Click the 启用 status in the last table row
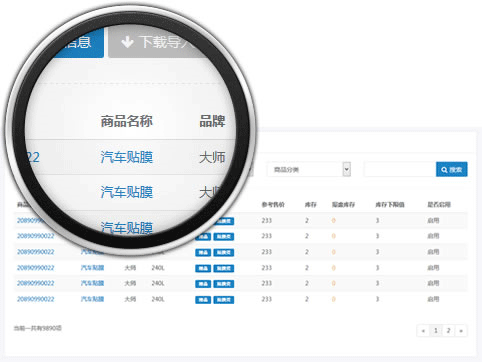This screenshot has width=482, height=362. click(433, 299)
